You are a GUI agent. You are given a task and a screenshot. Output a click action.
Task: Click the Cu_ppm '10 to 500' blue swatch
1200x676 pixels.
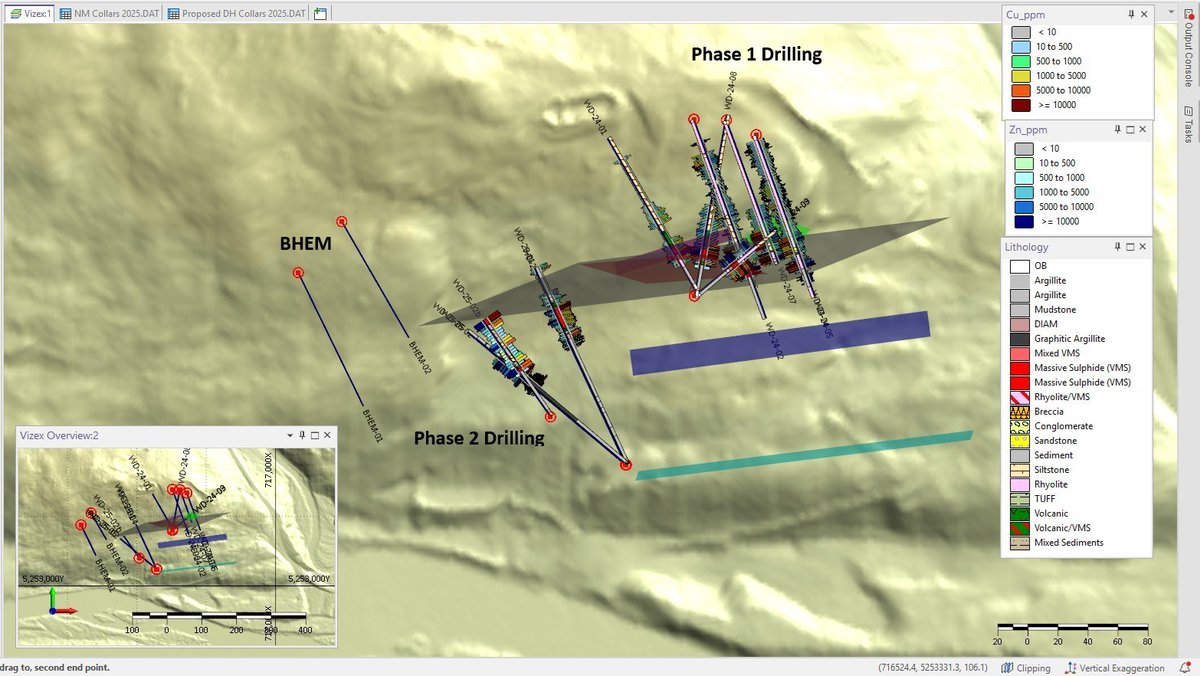pos(1021,47)
